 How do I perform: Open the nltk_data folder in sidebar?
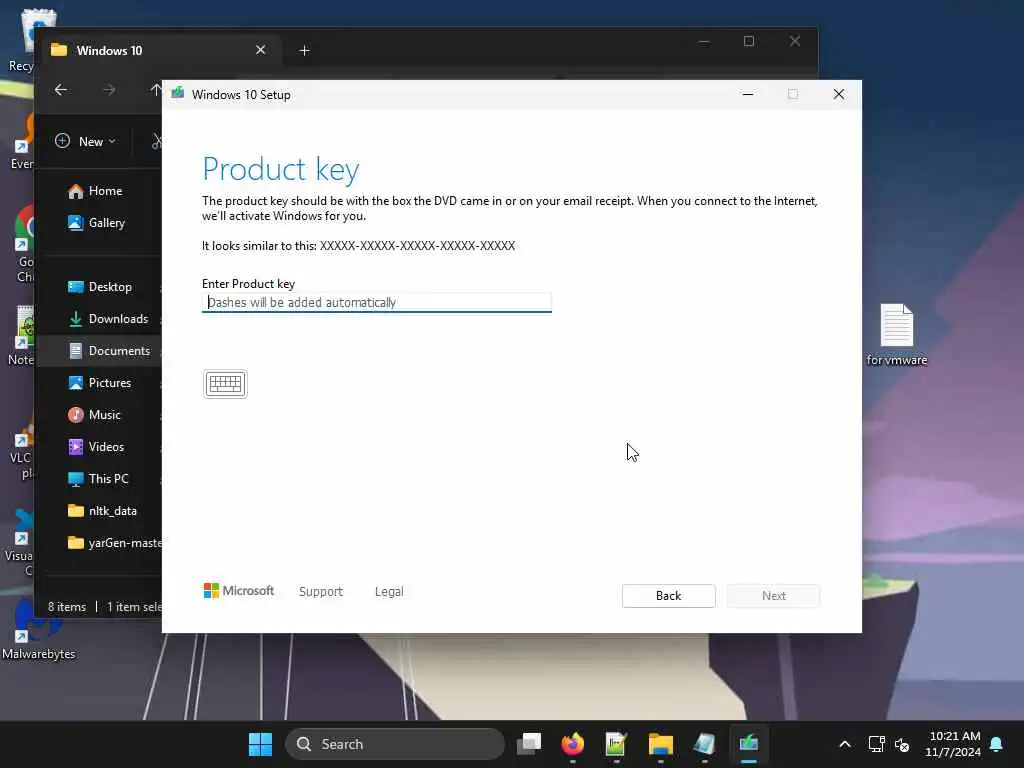pos(103,511)
